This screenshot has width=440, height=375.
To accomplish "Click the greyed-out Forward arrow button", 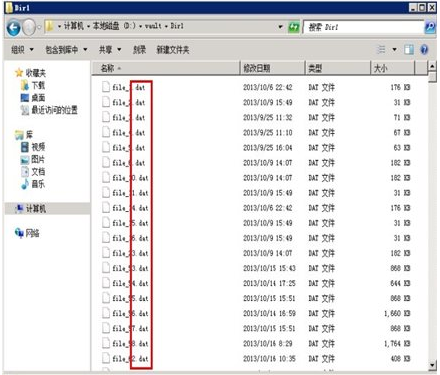I will [x=29, y=27].
